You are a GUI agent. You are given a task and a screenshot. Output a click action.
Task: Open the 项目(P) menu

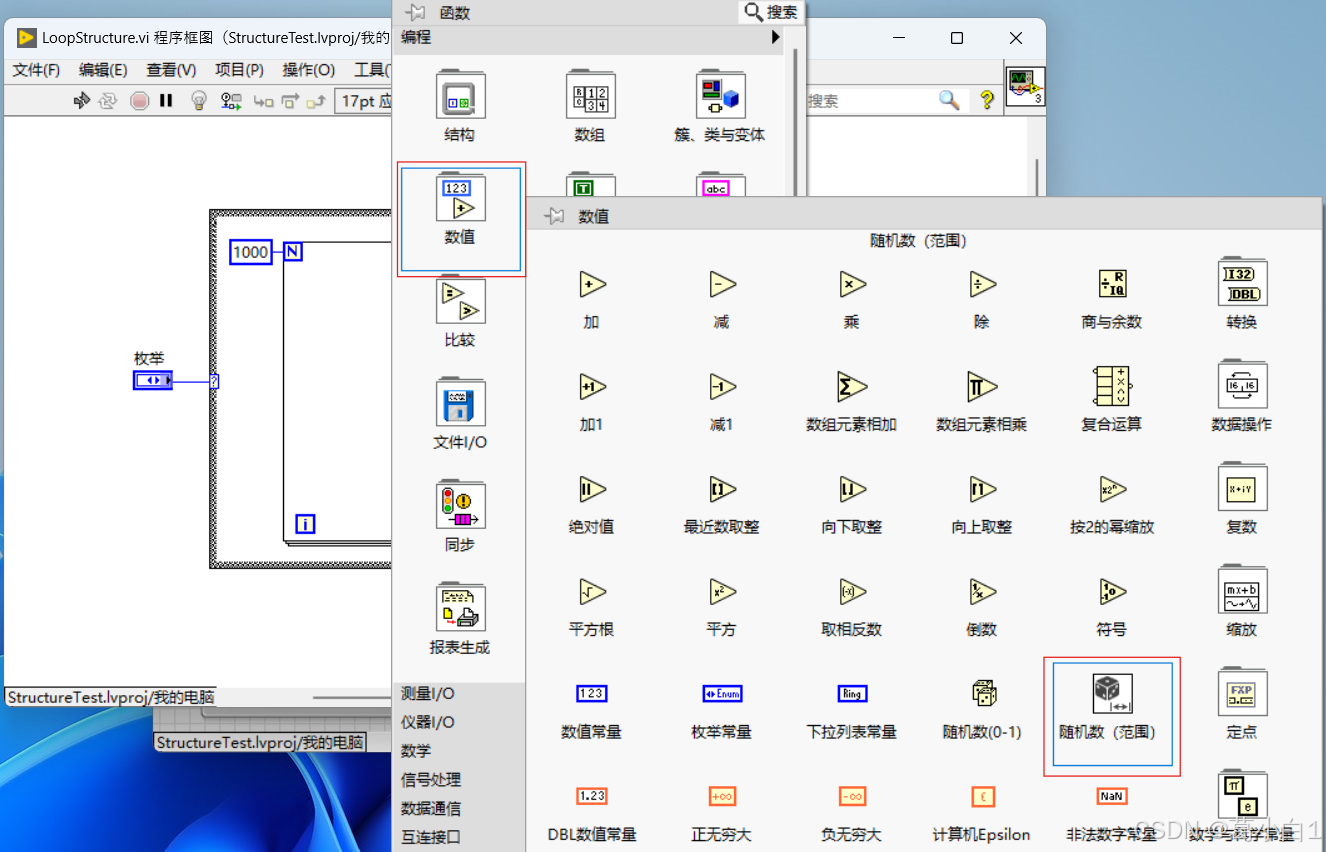[238, 70]
